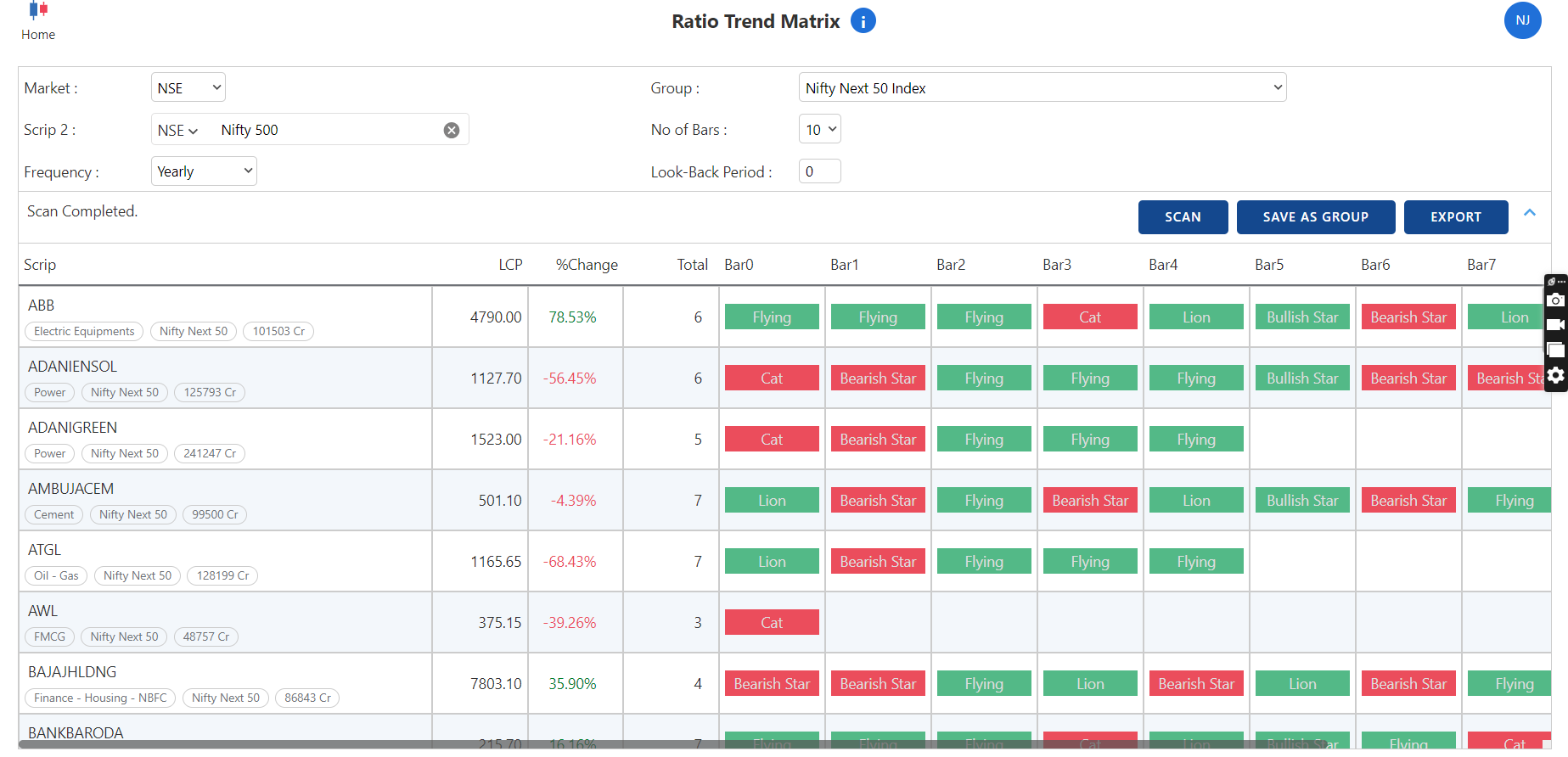Viewport: 1568px width, 757px height.
Task: Open Market NSE dropdown
Action: 188,87
